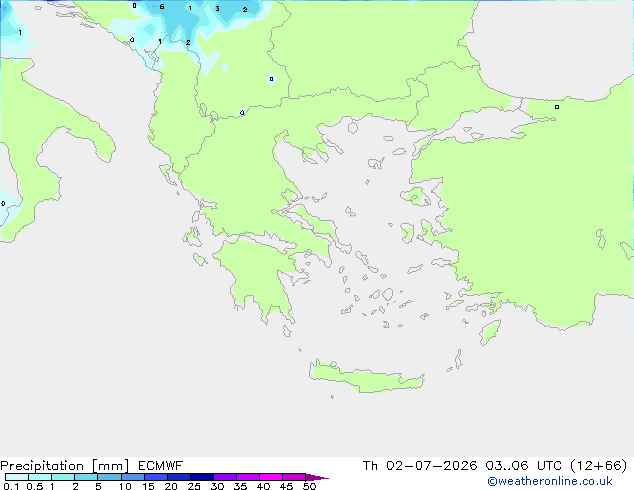The width and height of the screenshot is (634, 490).
Task: Click the precipitation value '3' at top of map
Action: 218,8
